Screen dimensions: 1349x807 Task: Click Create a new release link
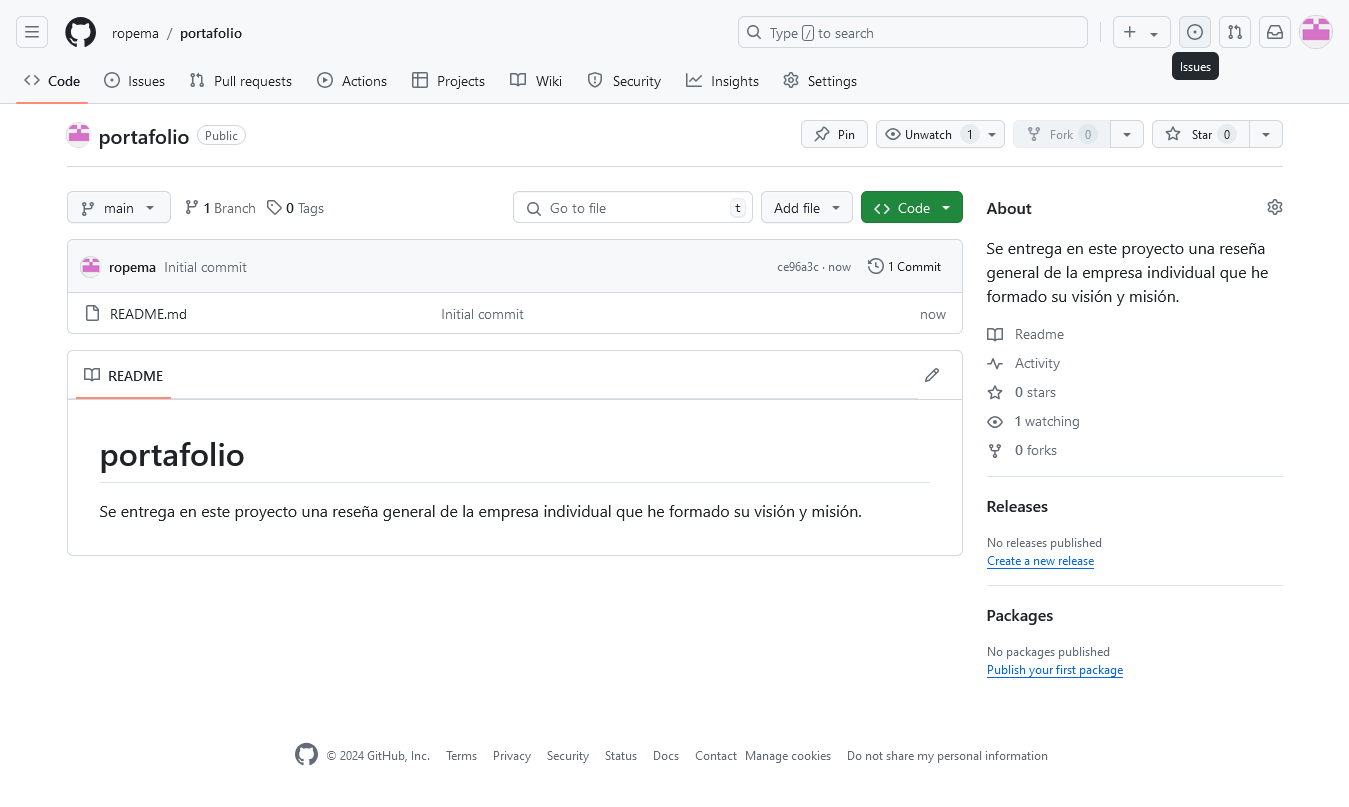point(1040,561)
